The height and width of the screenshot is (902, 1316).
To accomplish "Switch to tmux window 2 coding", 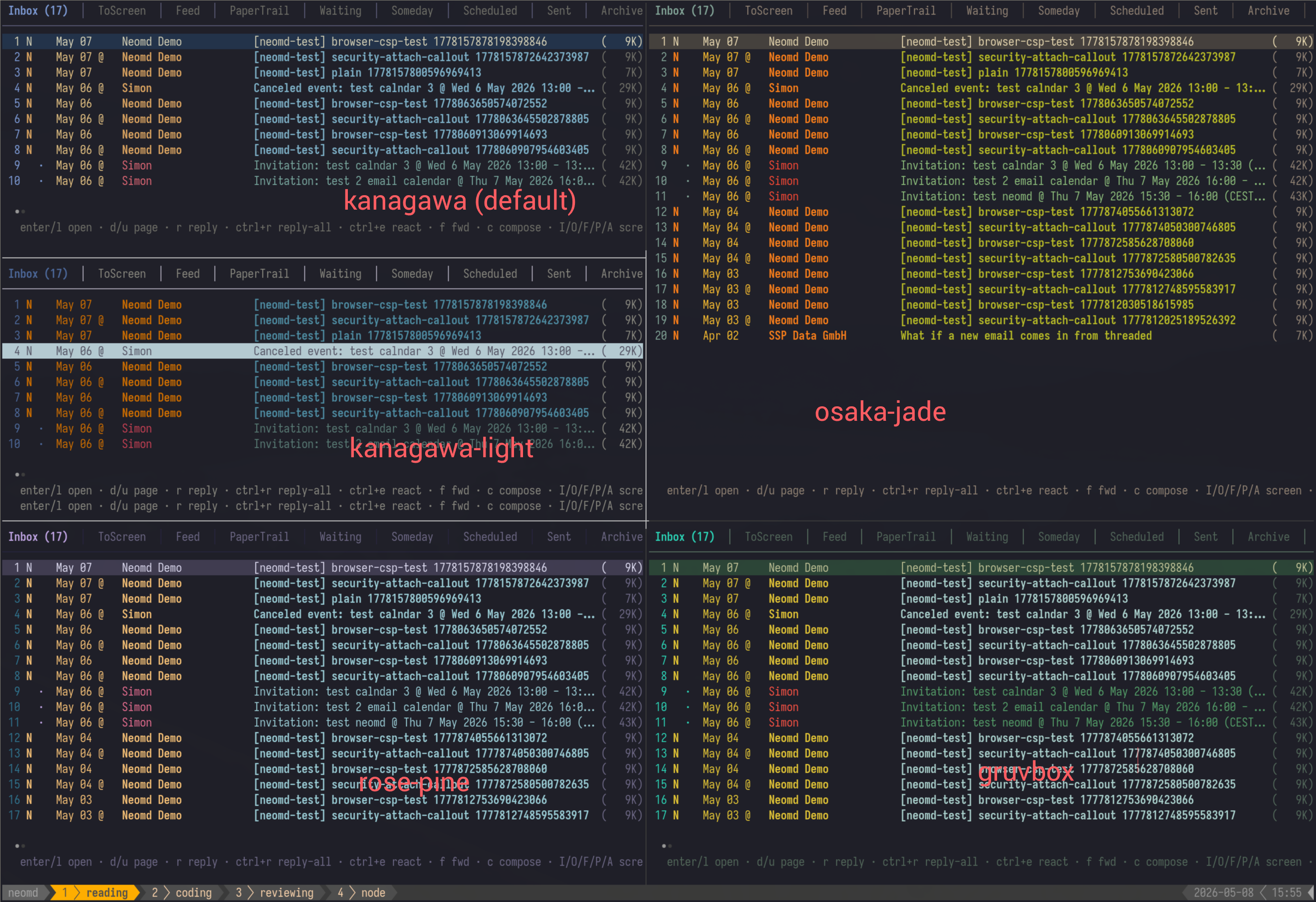I will (x=181, y=893).
